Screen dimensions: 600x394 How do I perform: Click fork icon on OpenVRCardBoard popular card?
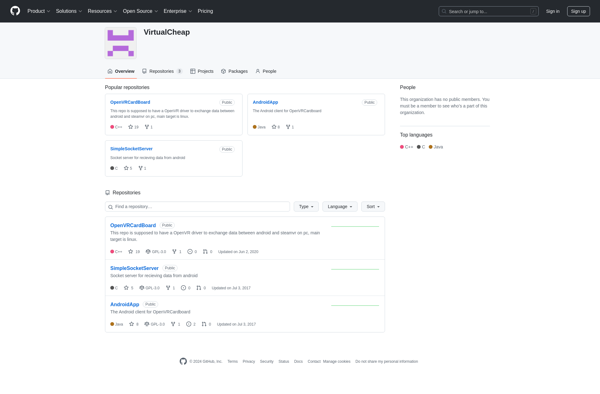(147, 127)
